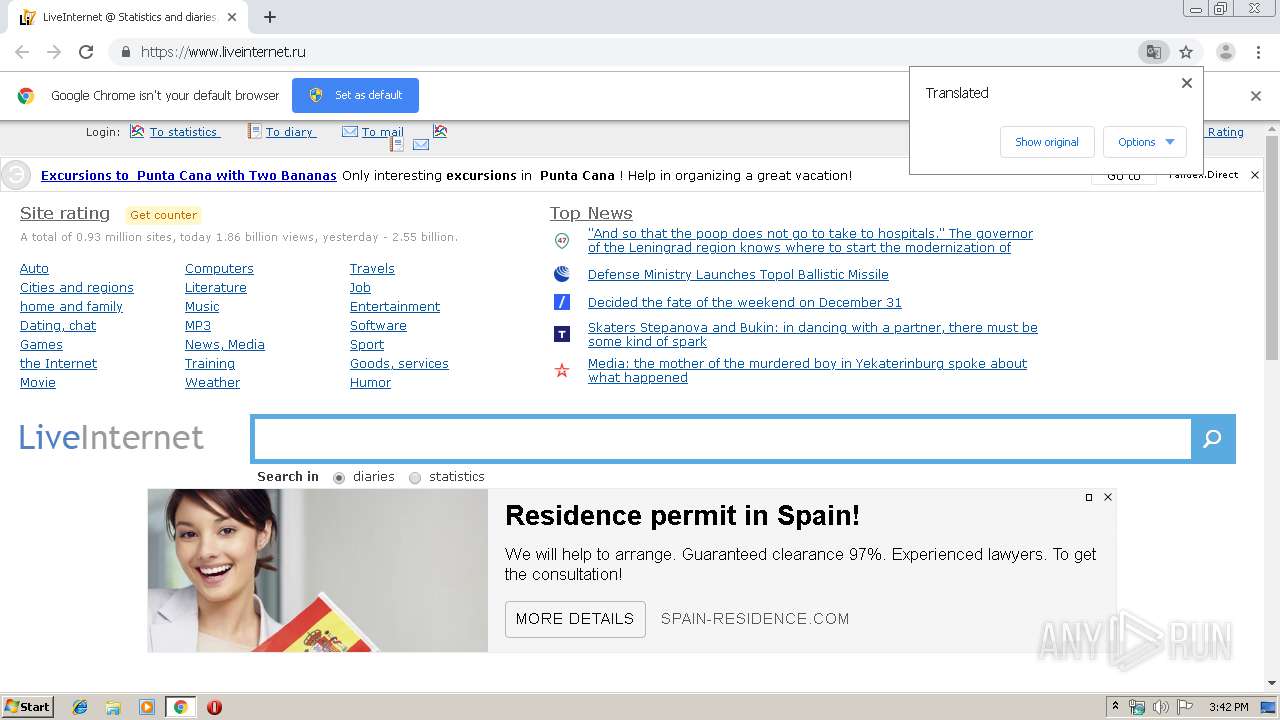Click into the LiveInternet search field
Image resolution: width=1280 pixels, height=720 pixels.
722,439
